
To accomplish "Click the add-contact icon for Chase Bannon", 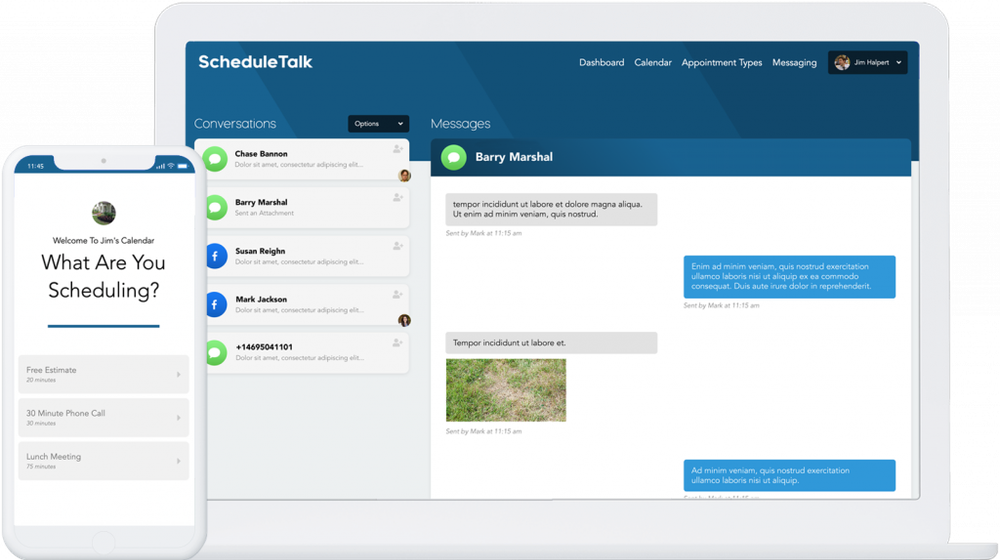I will tap(397, 149).
